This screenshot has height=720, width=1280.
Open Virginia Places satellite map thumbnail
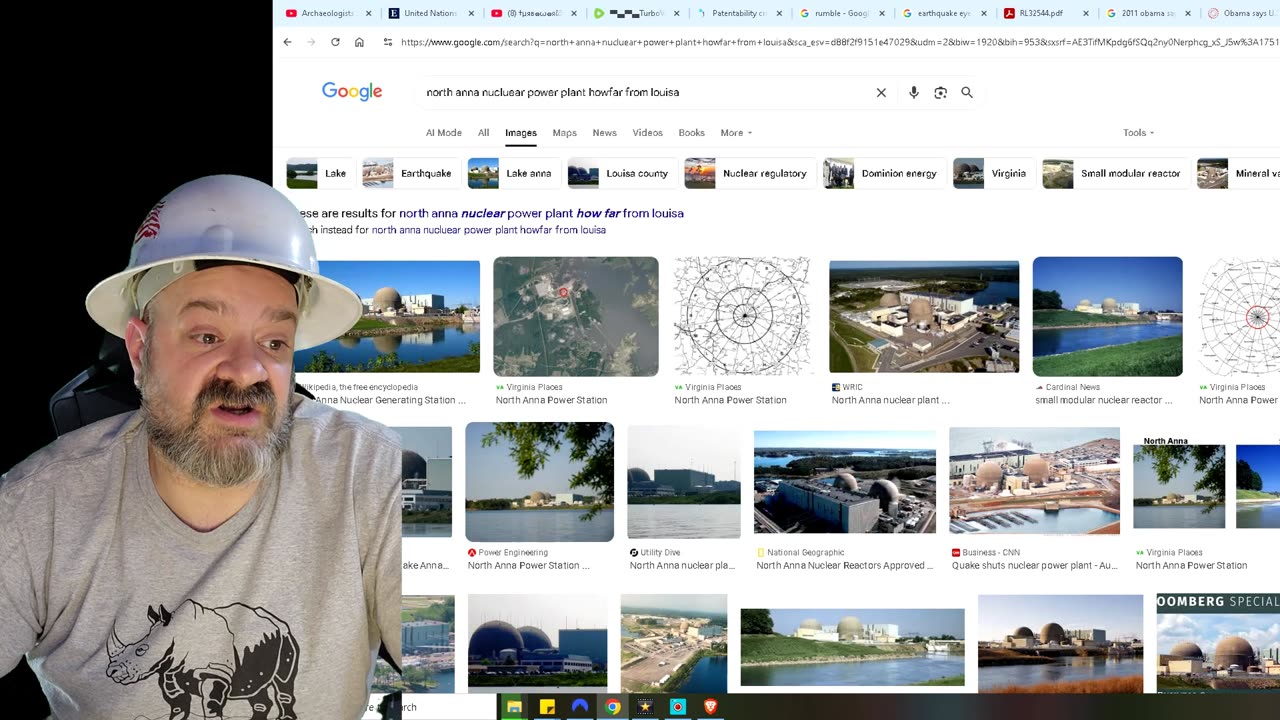[576, 316]
